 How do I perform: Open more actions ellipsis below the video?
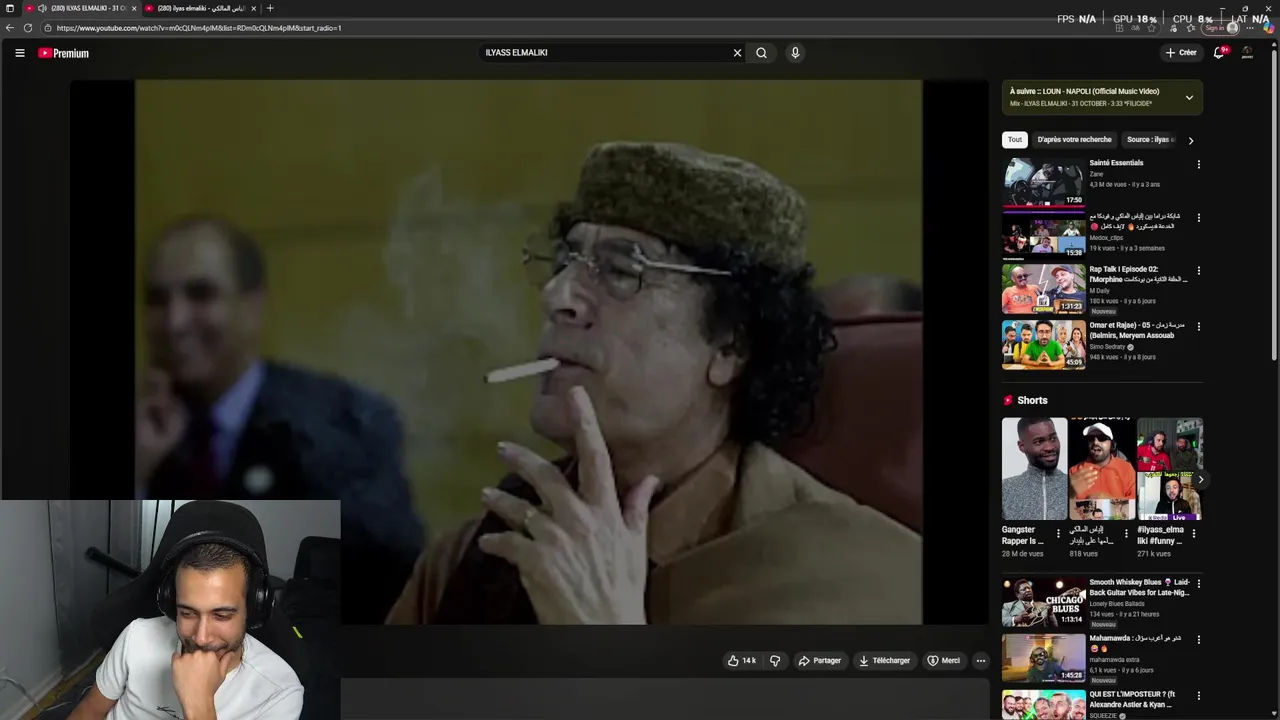pos(981,661)
